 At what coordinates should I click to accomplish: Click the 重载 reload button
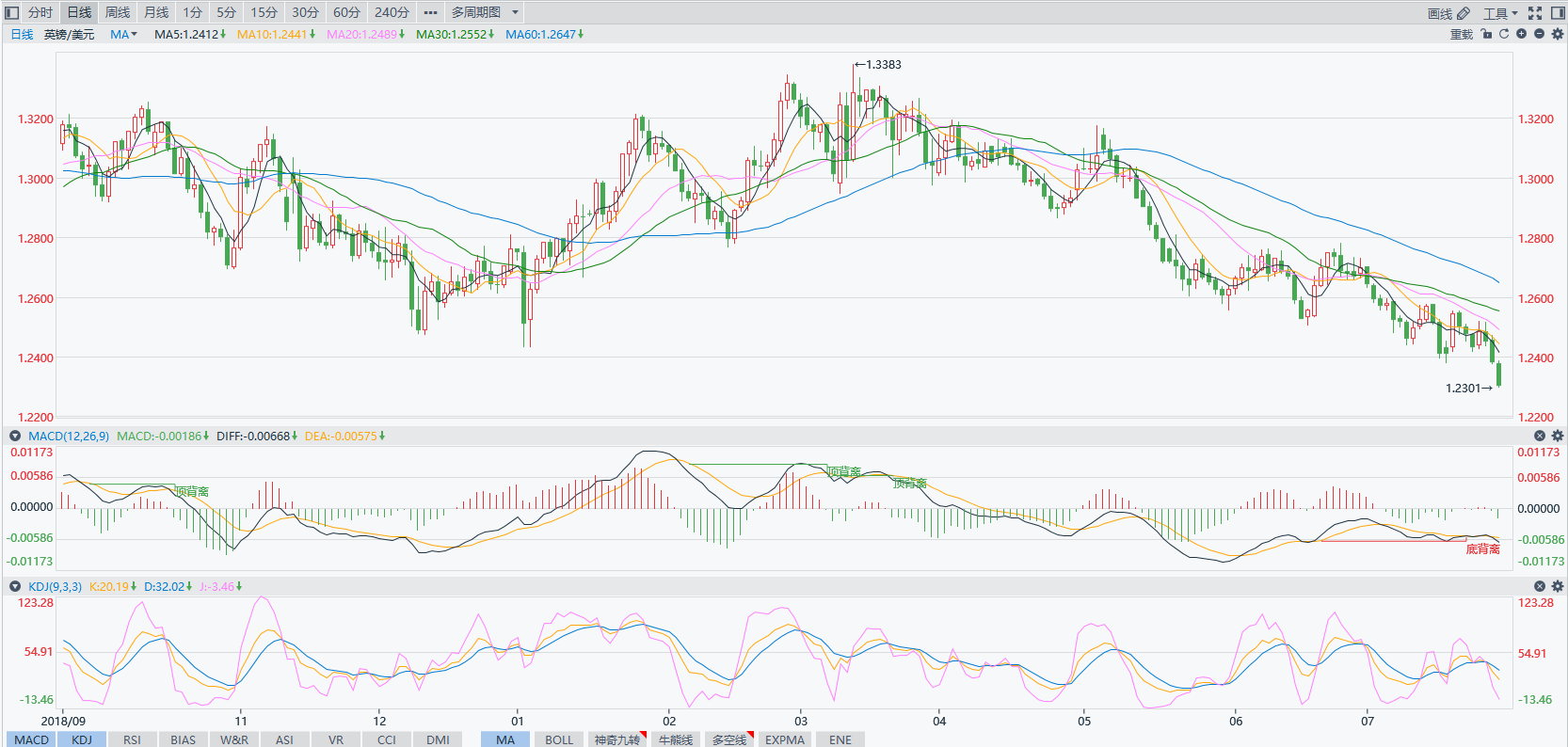1461,34
